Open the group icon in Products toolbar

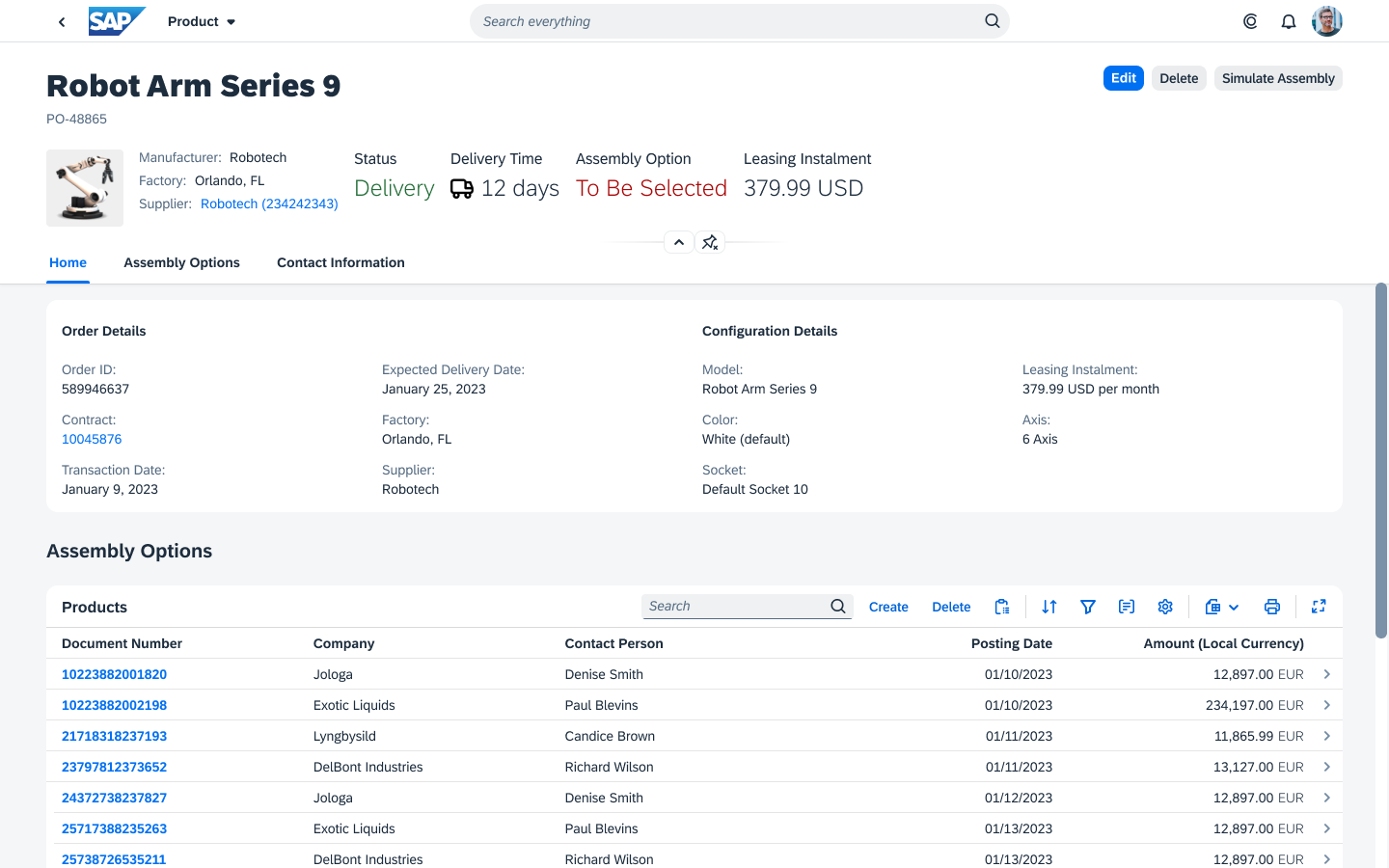(1127, 607)
